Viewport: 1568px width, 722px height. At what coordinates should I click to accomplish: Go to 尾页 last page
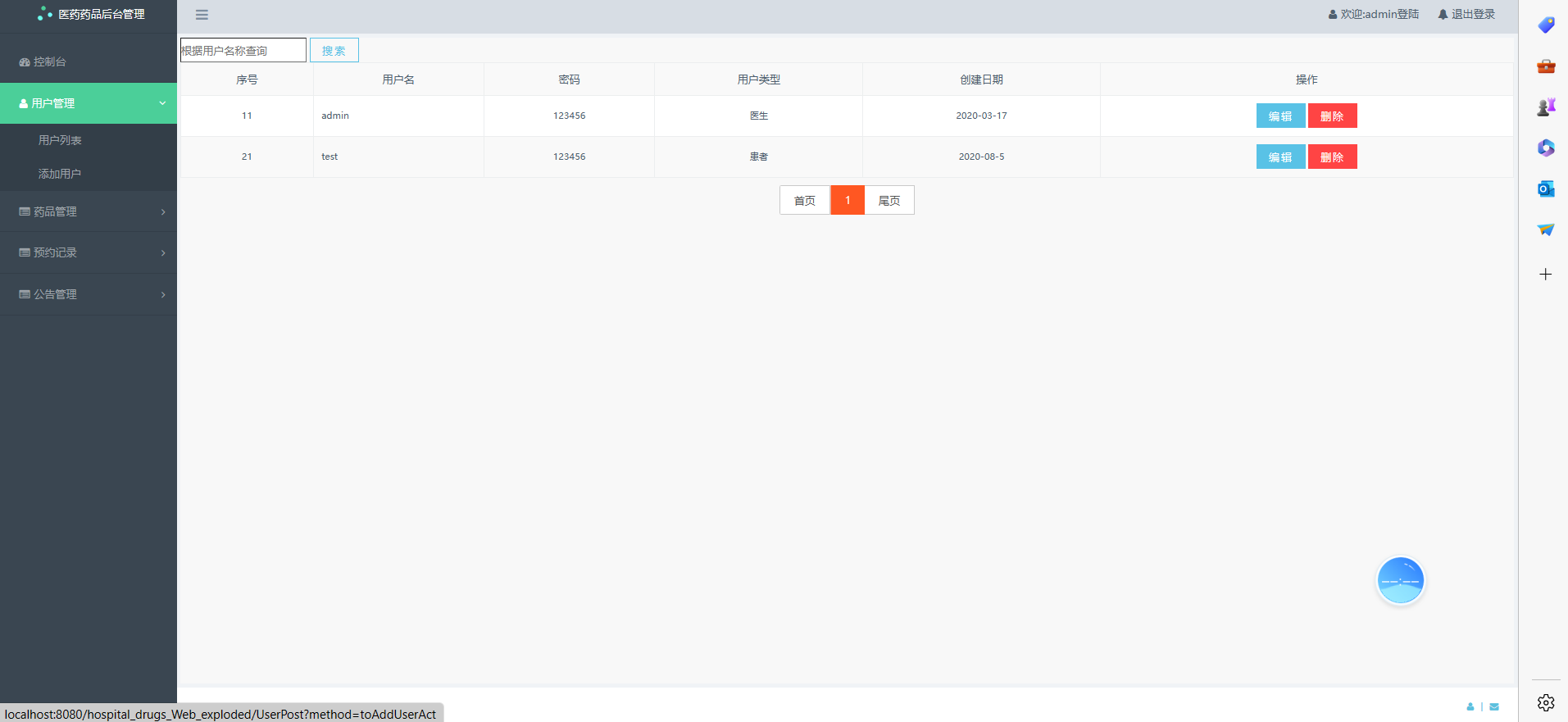[x=889, y=200]
